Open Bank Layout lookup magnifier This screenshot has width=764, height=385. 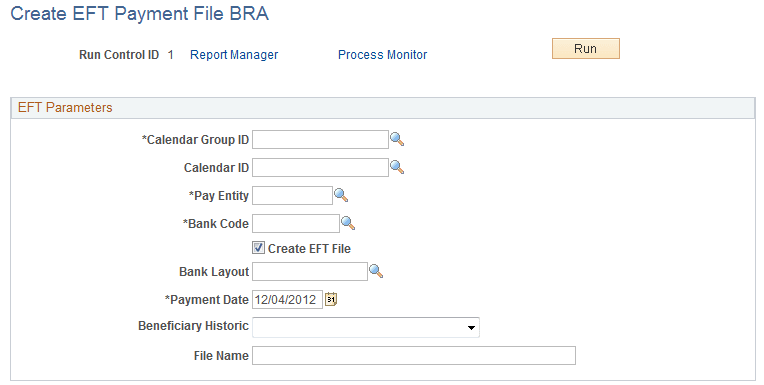click(376, 271)
